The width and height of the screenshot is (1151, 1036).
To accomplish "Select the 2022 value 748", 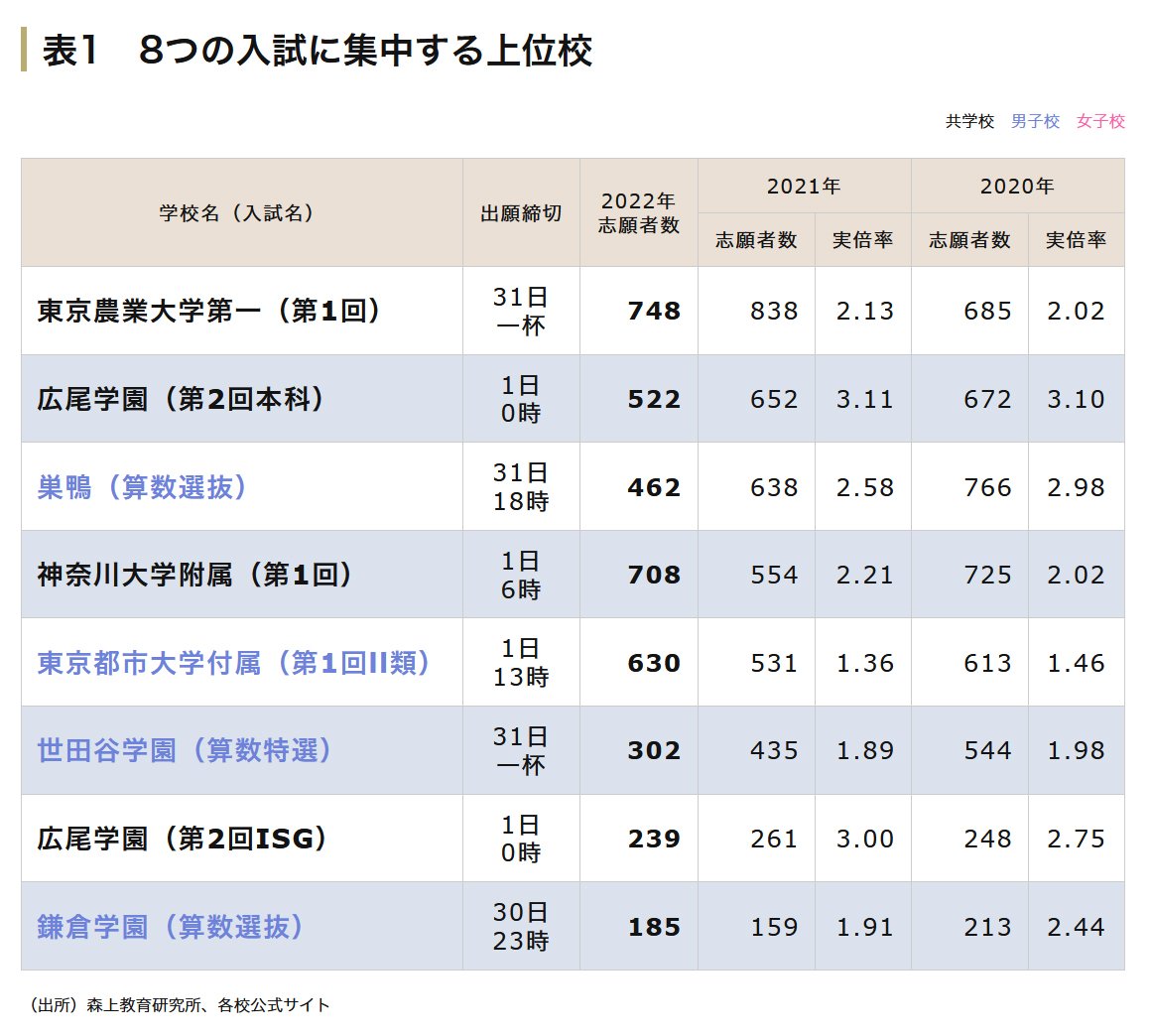I will [654, 311].
